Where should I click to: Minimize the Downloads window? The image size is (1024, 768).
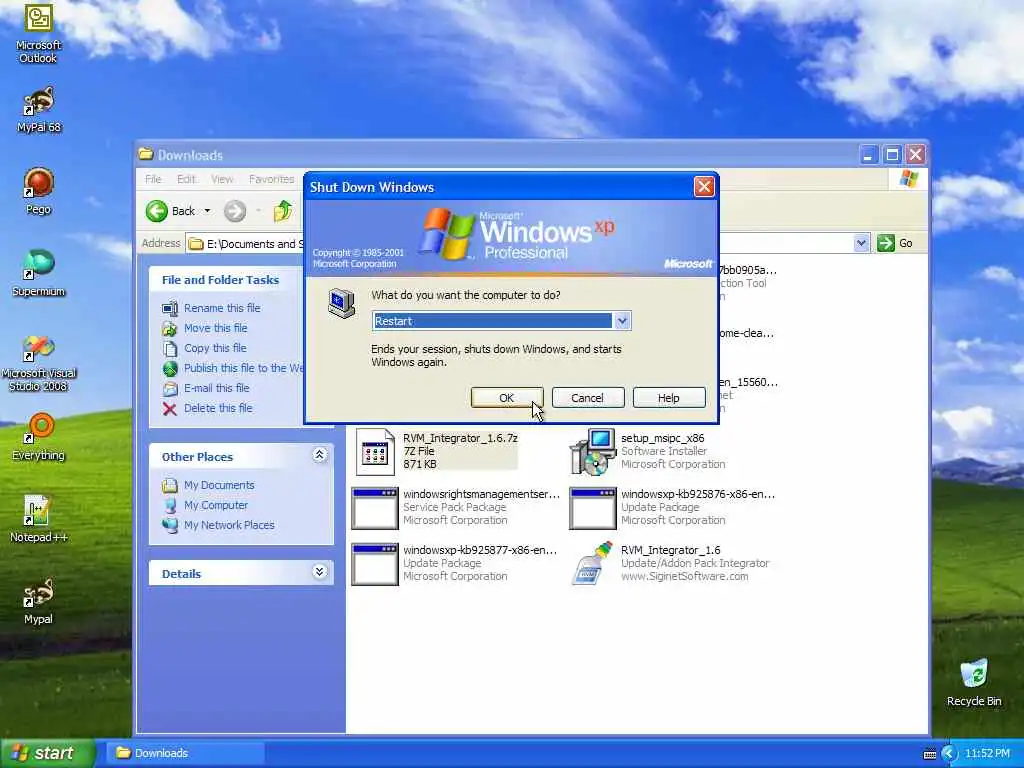[x=868, y=155]
